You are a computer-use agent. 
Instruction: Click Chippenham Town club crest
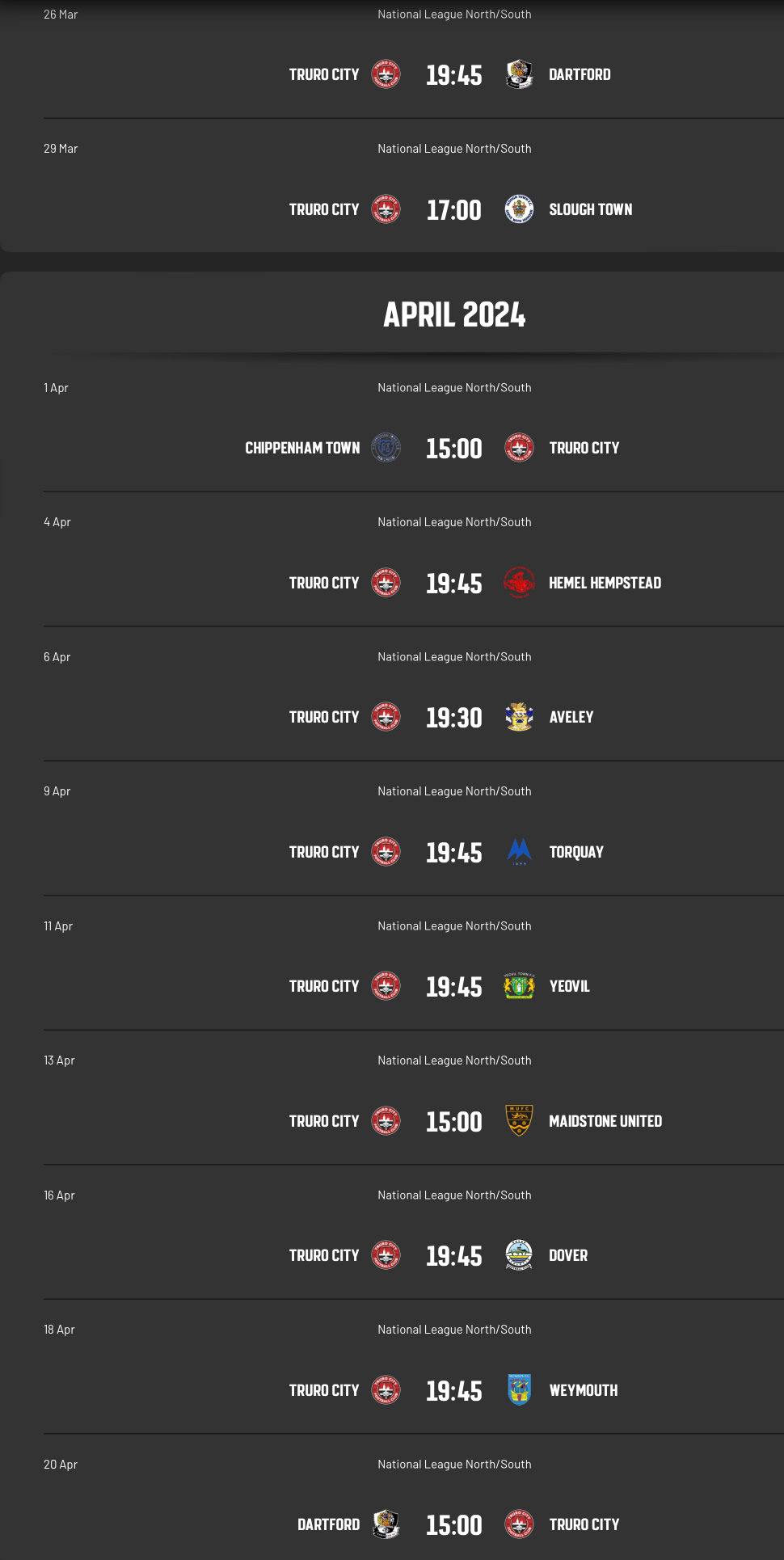tap(386, 448)
